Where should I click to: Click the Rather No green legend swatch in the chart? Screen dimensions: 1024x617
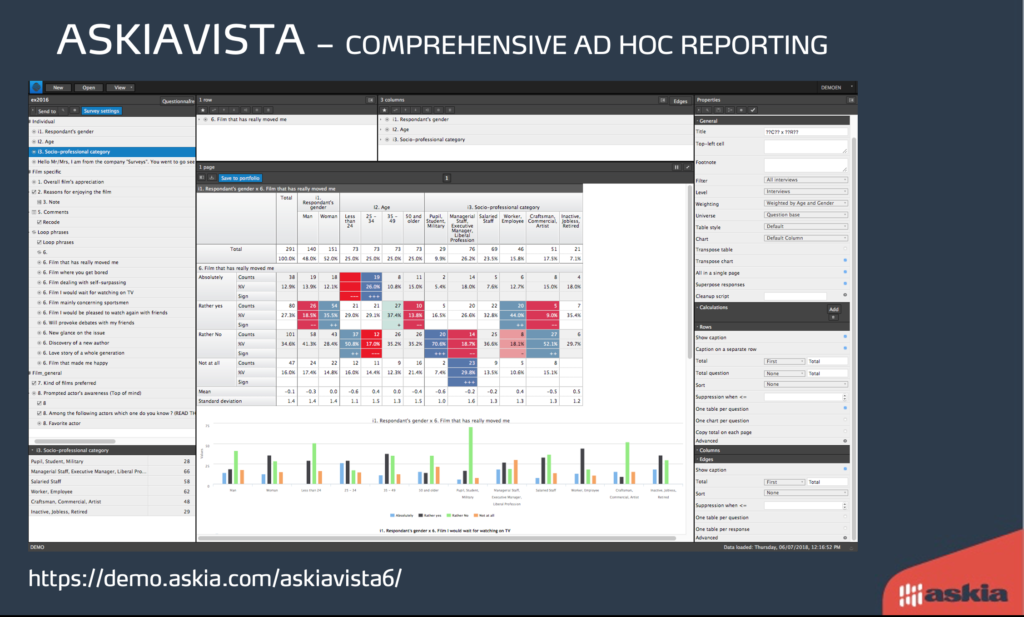[449, 516]
